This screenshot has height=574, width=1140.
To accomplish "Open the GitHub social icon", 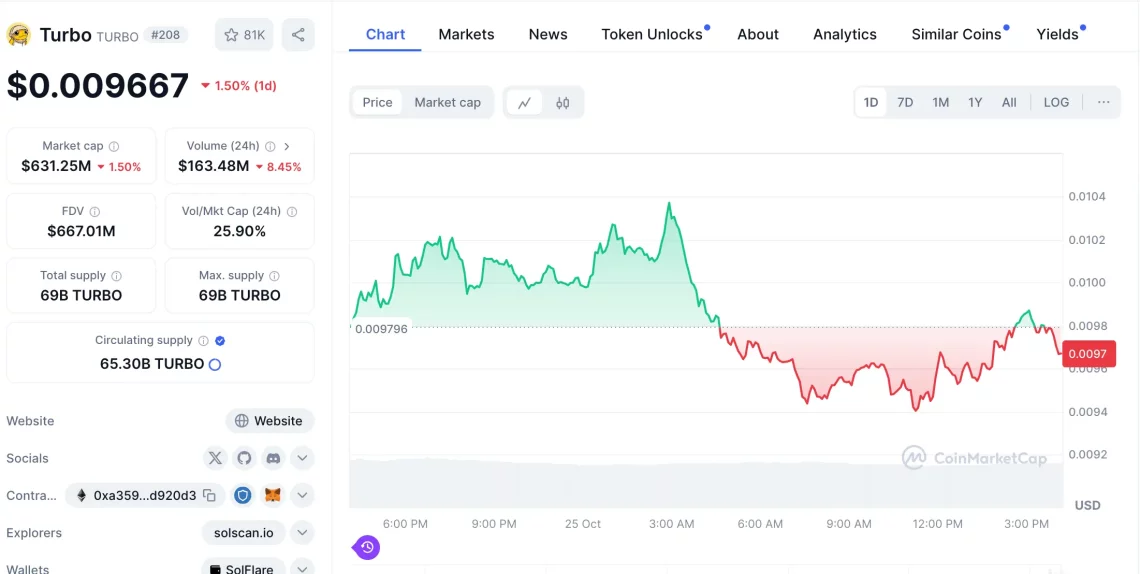I will [x=244, y=458].
